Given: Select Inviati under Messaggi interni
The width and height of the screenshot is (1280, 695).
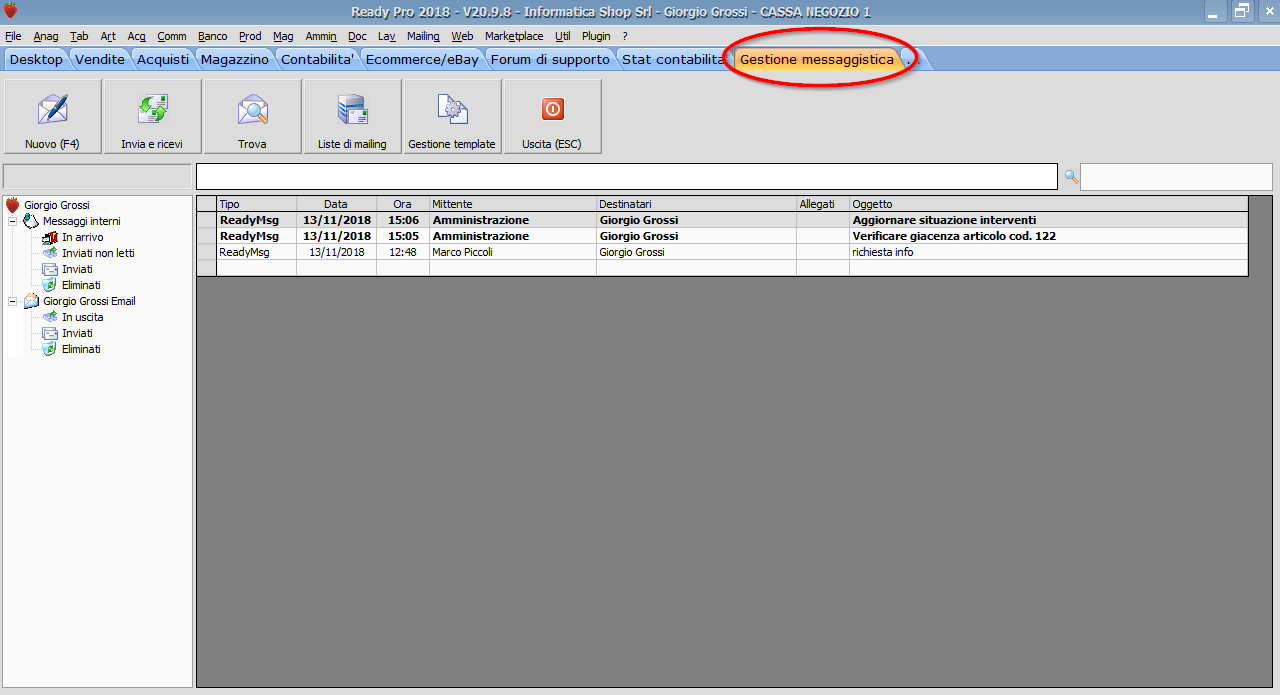Looking at the screenshot, I should (x=77, y=269).
